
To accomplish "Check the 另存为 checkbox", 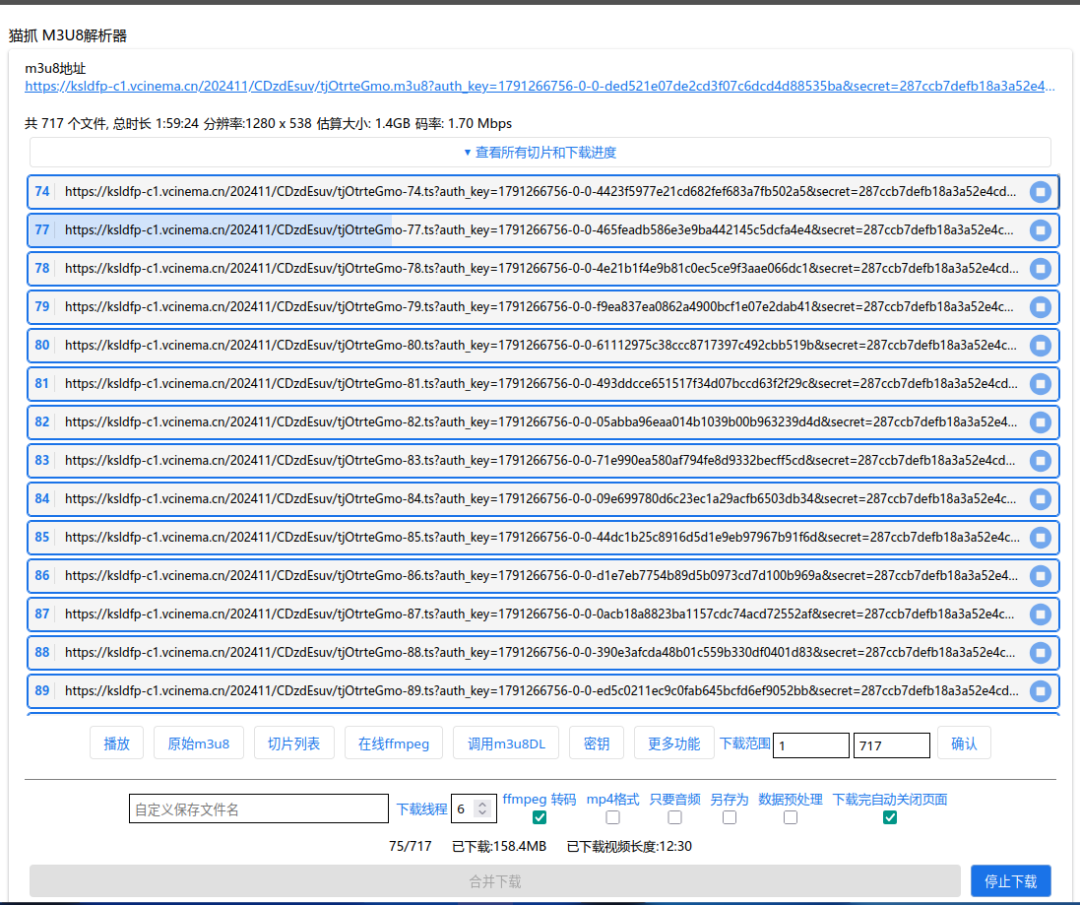I will pyautogui.click(x=729, y=818).
